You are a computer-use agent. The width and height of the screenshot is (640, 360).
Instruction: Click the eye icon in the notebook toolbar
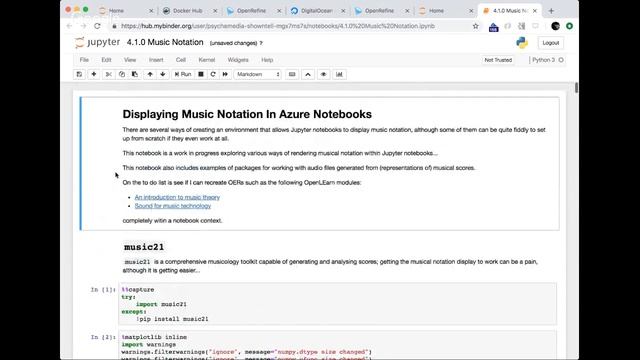(x=324, y=74)
